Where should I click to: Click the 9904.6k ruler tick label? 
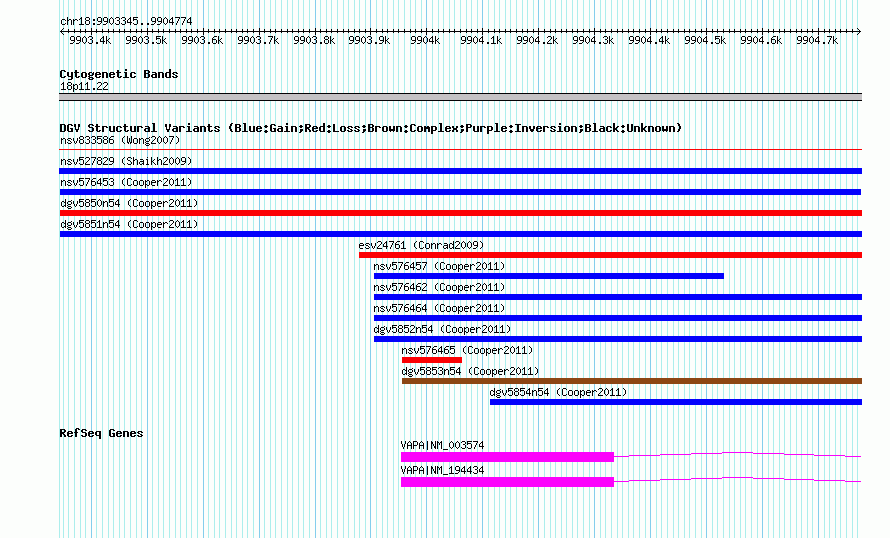(761, 40)
